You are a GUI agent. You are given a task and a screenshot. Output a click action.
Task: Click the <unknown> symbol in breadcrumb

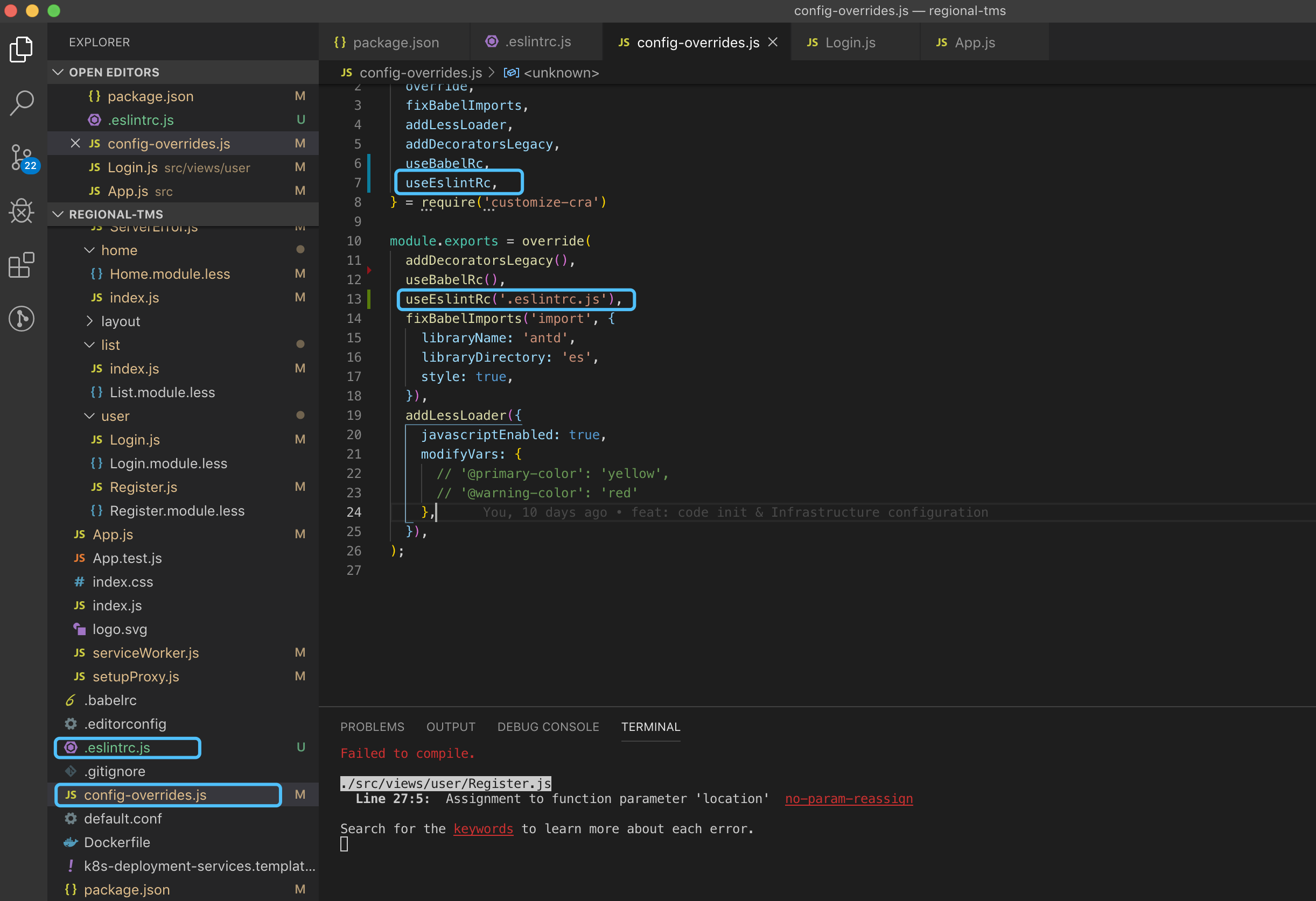tap(561, 73)
